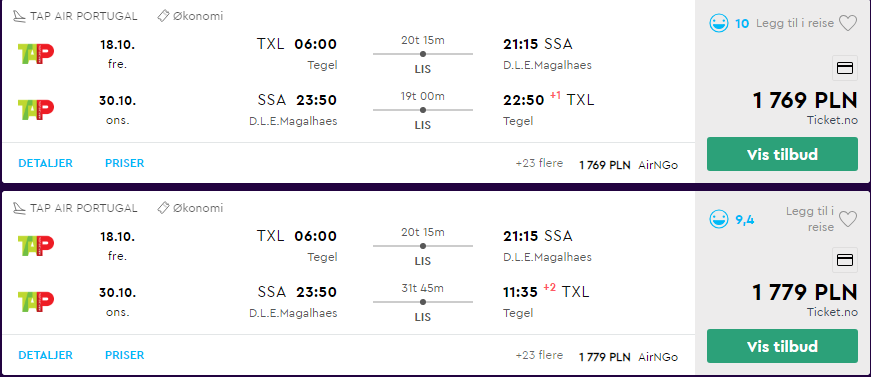
Task: Click the heart icon on the 1 779 PLN flight
Action: pos(848,219)
